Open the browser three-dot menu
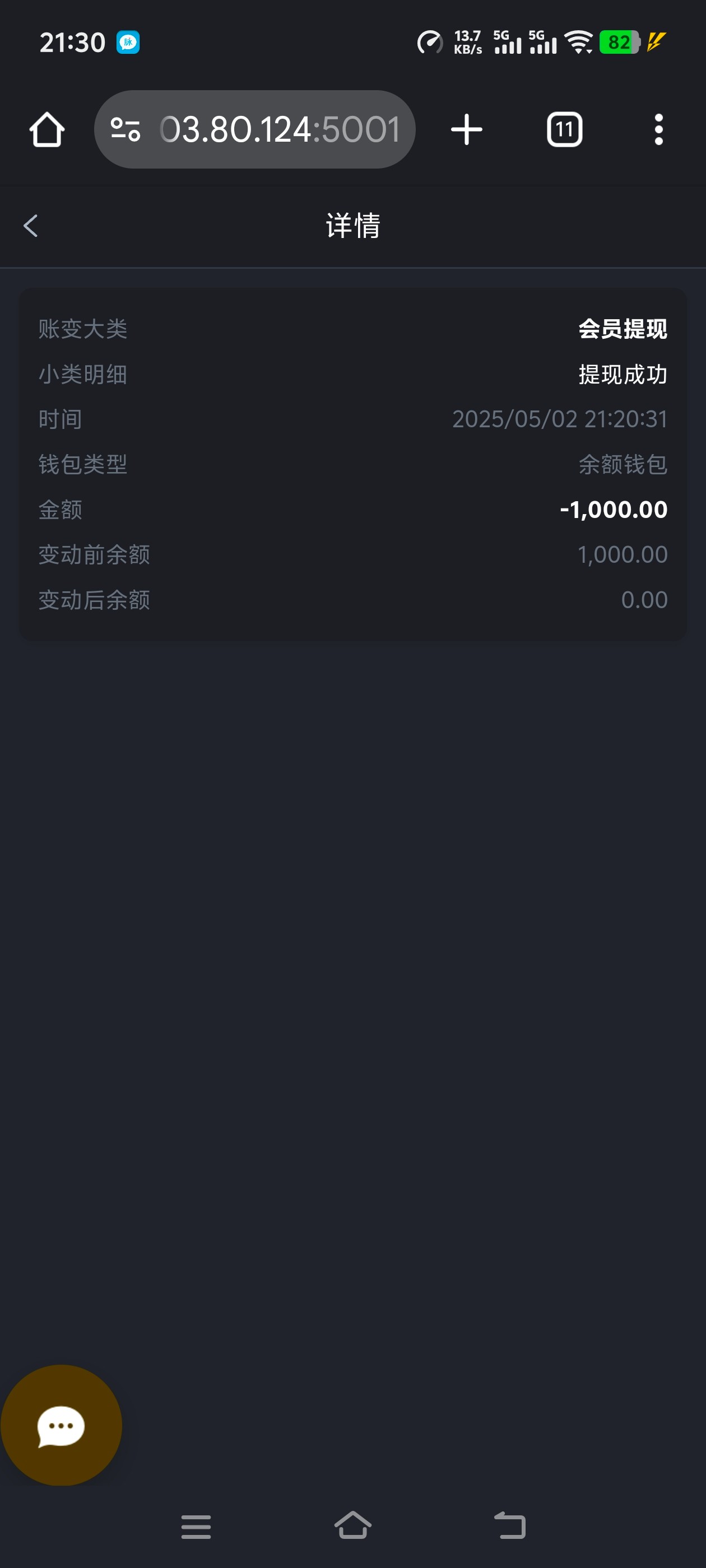The image size is (706, 1568). click(x=658, y=130)
